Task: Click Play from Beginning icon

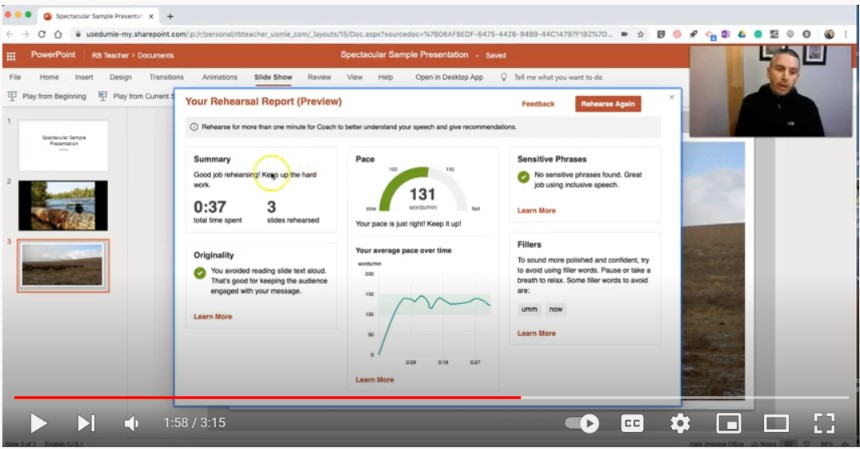Action: click(12, 96)
